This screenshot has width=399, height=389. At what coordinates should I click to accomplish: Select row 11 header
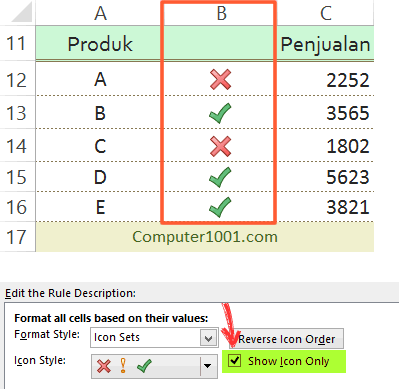point(17,43)
